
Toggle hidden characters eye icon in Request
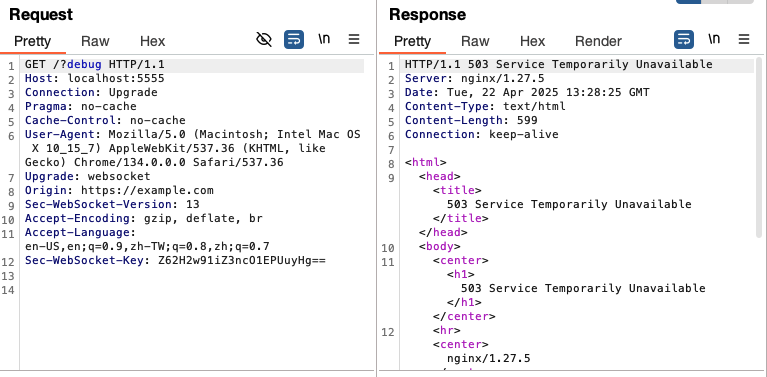[264, 39]
